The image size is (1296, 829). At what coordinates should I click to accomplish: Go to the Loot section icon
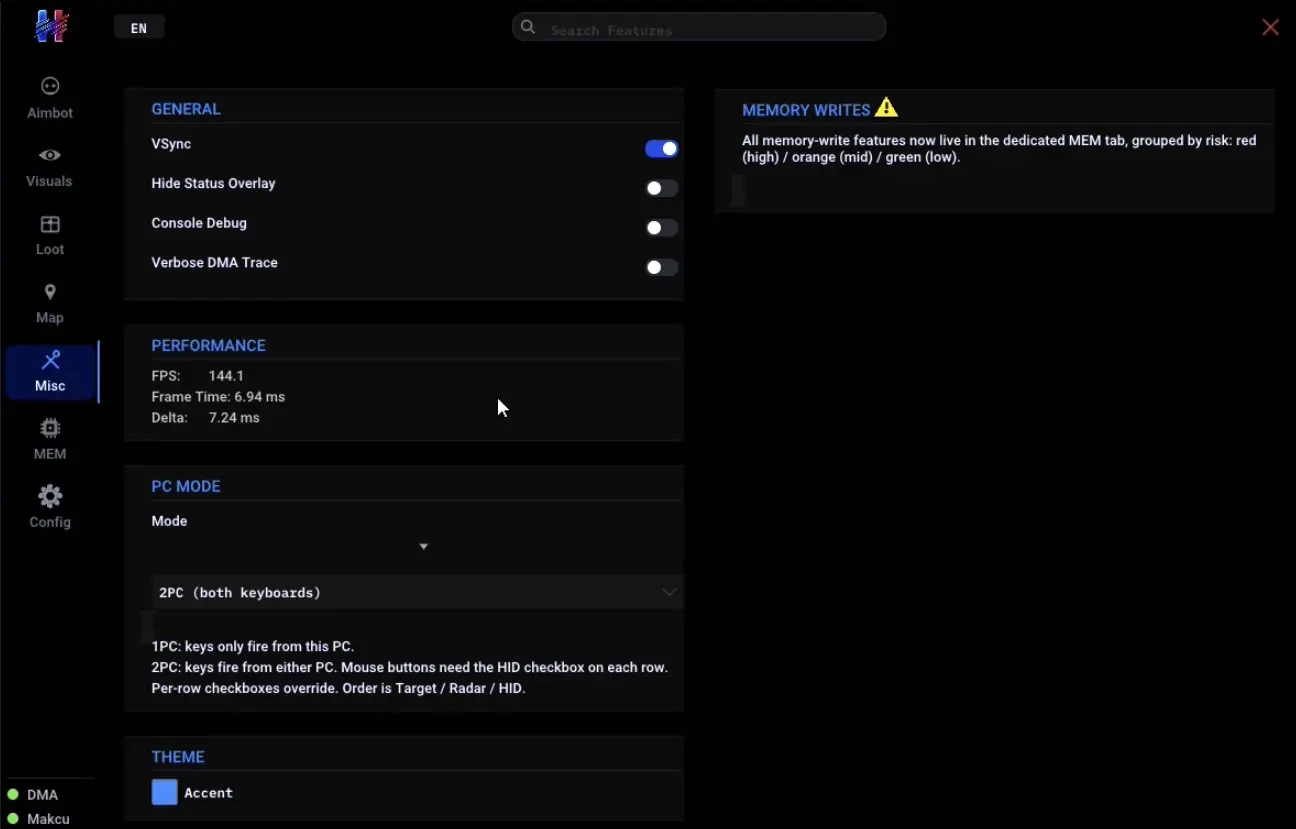click(x=50, y=224)
